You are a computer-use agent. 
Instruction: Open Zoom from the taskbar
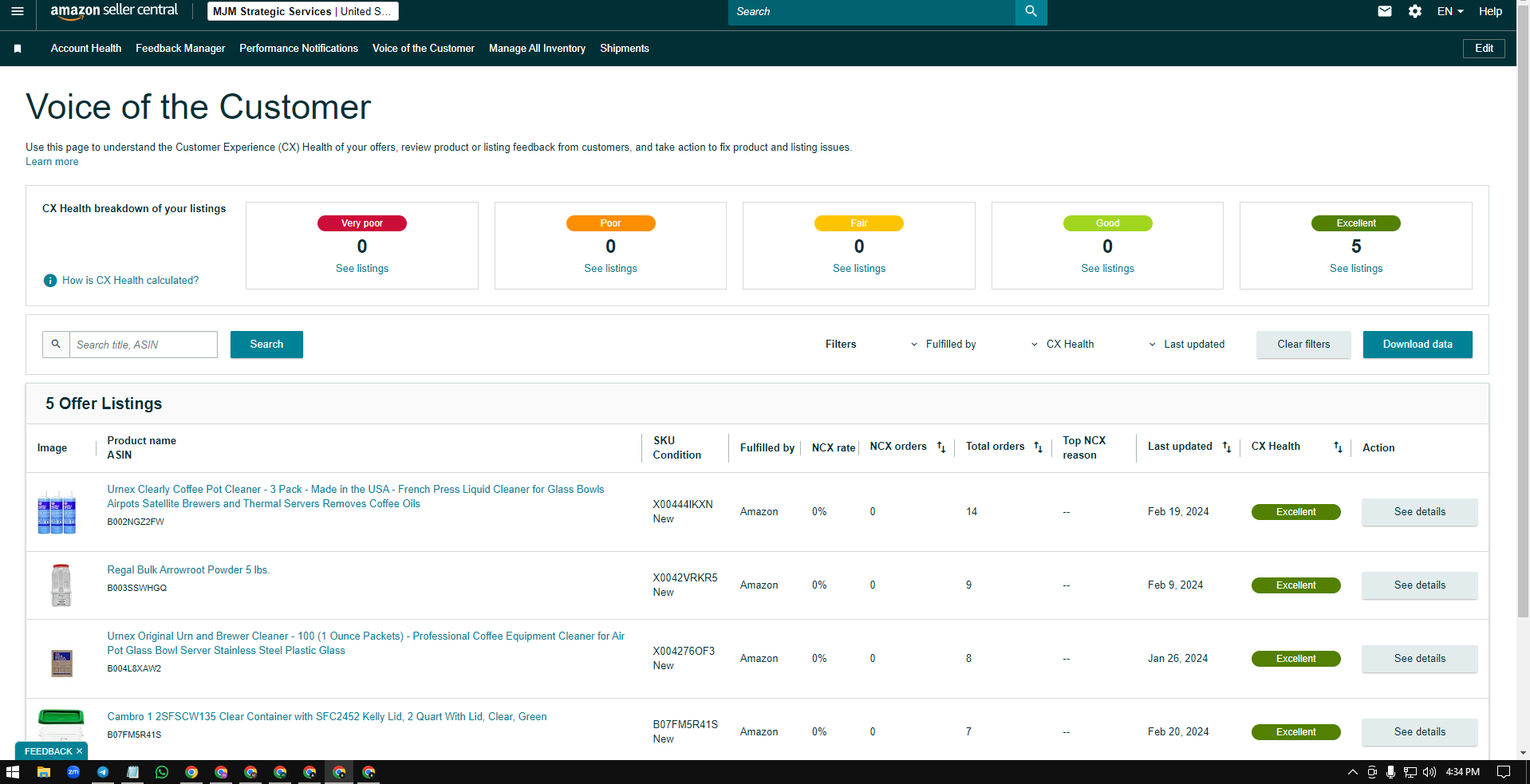pos(73,772)
